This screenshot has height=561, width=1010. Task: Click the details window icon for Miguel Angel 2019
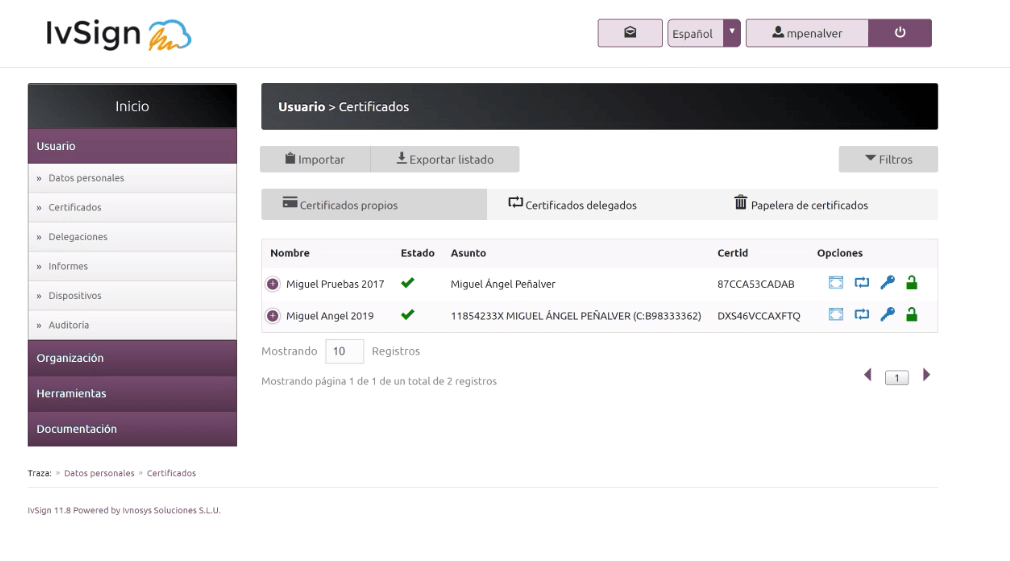835,314
